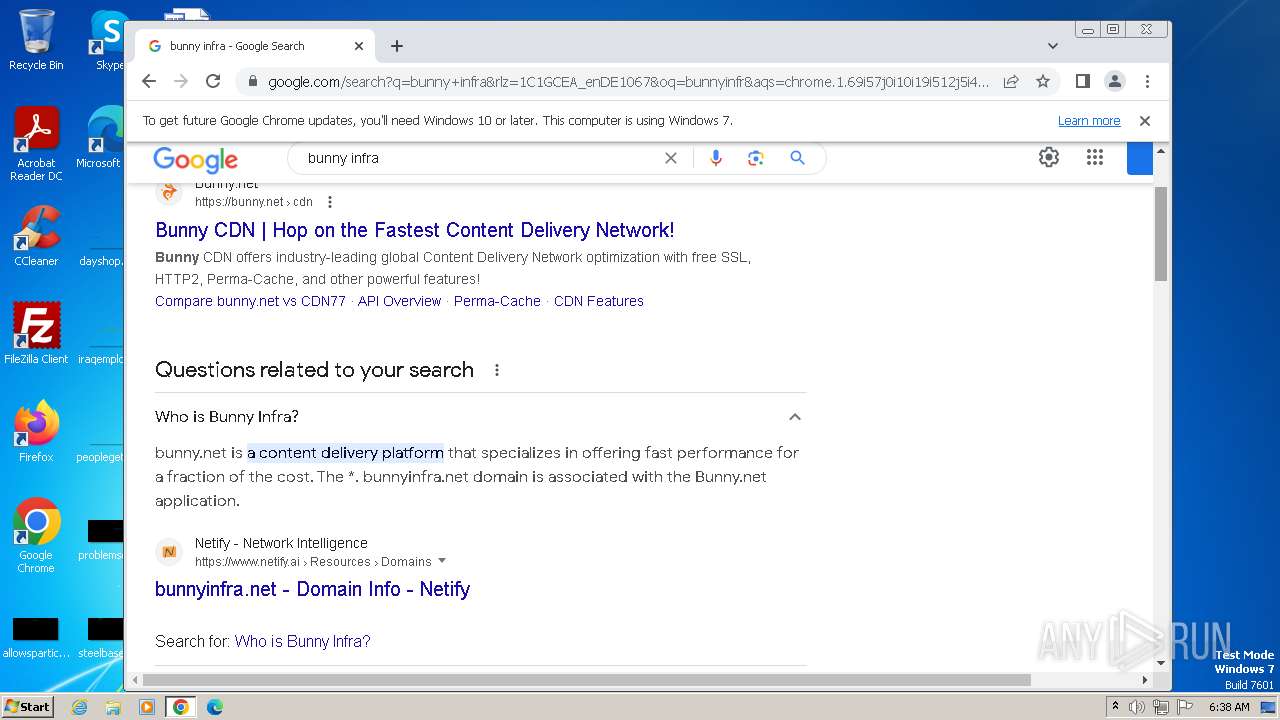Open more options for bunny.net result

[x=330, y=202]
